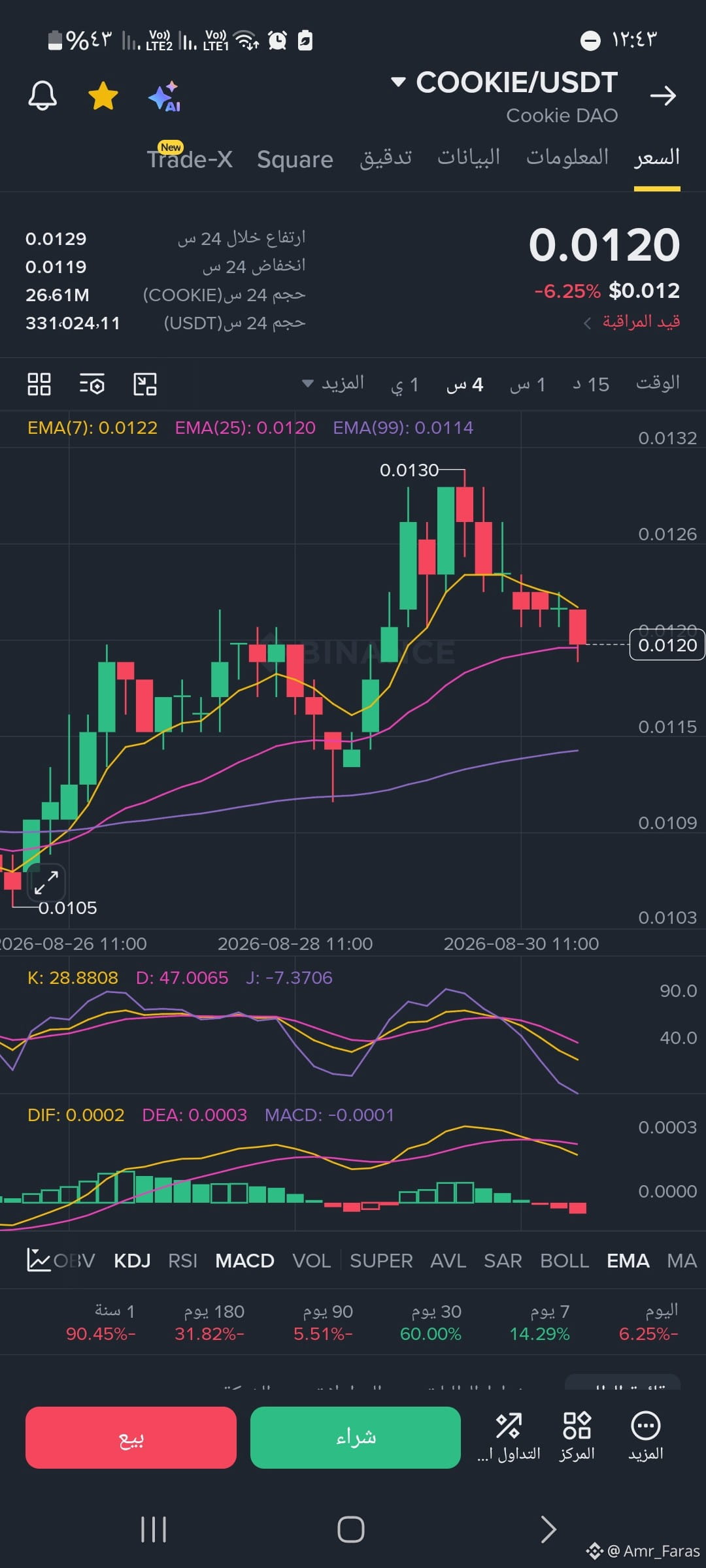
Task: Open the COOKIE/USDT pair selector dropdown
Action: (504, 83)
